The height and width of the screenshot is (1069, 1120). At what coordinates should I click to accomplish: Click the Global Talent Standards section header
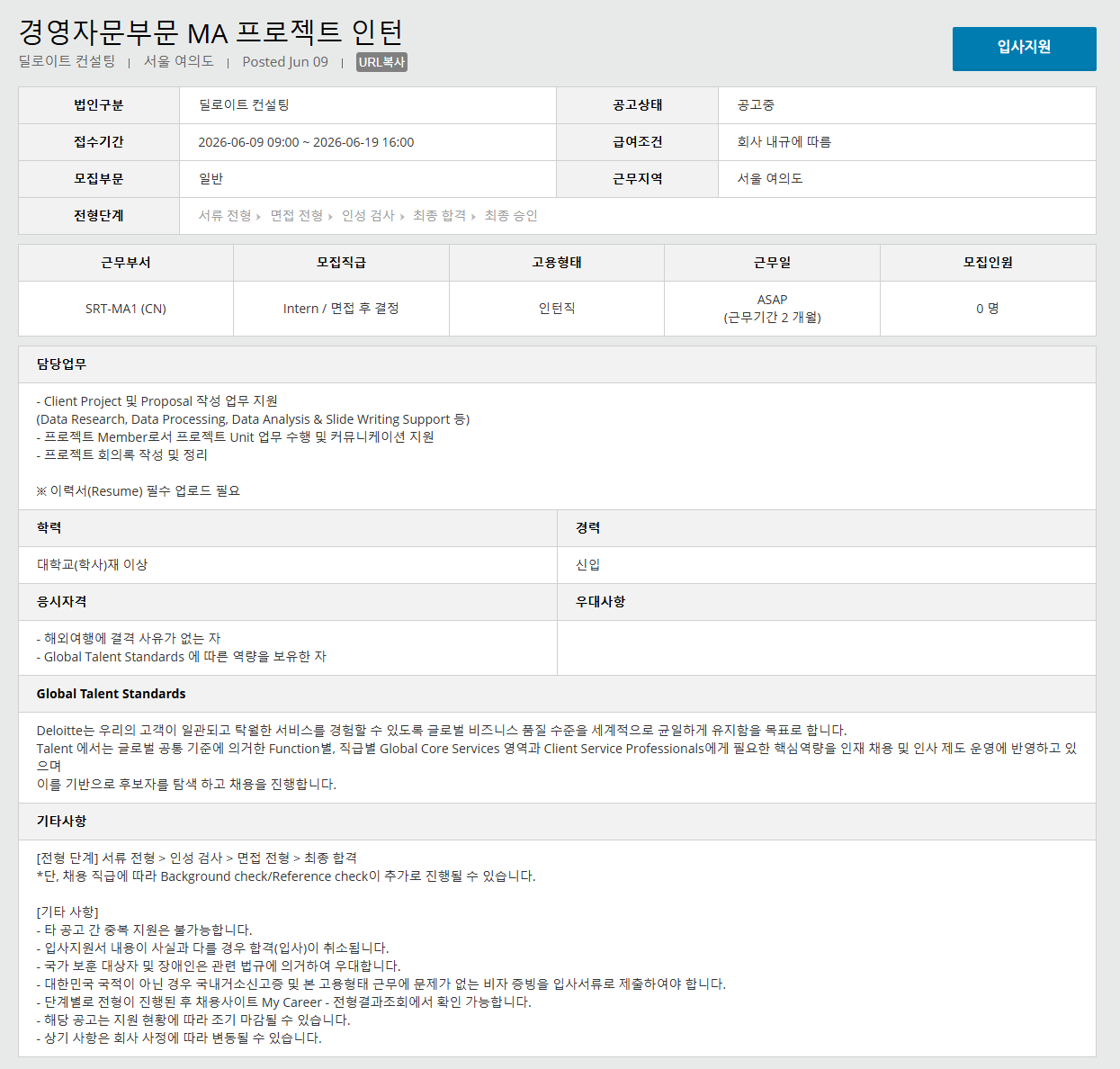(557, 694)
